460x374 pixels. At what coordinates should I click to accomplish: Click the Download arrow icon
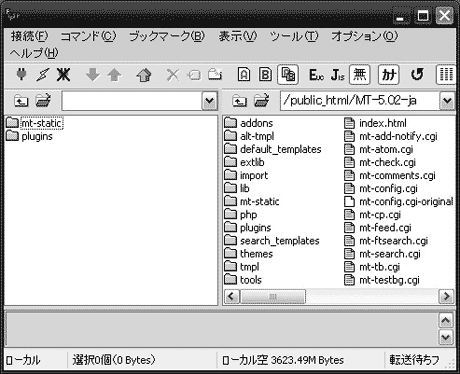(x=93, y=75)
